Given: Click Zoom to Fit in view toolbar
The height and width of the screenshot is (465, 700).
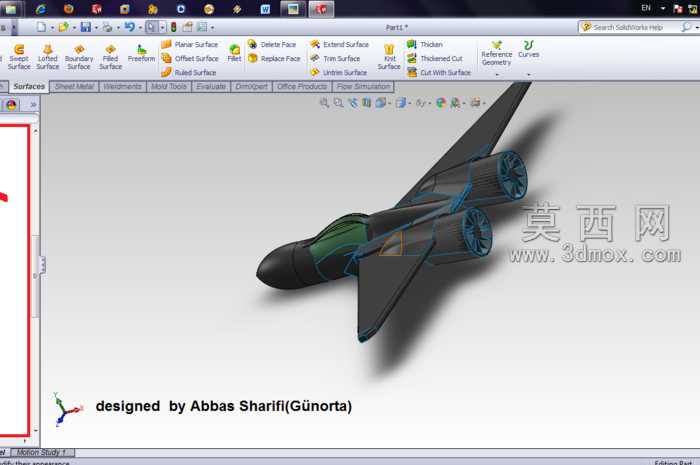Looking at the screenshot, I should tap(325, 103).
